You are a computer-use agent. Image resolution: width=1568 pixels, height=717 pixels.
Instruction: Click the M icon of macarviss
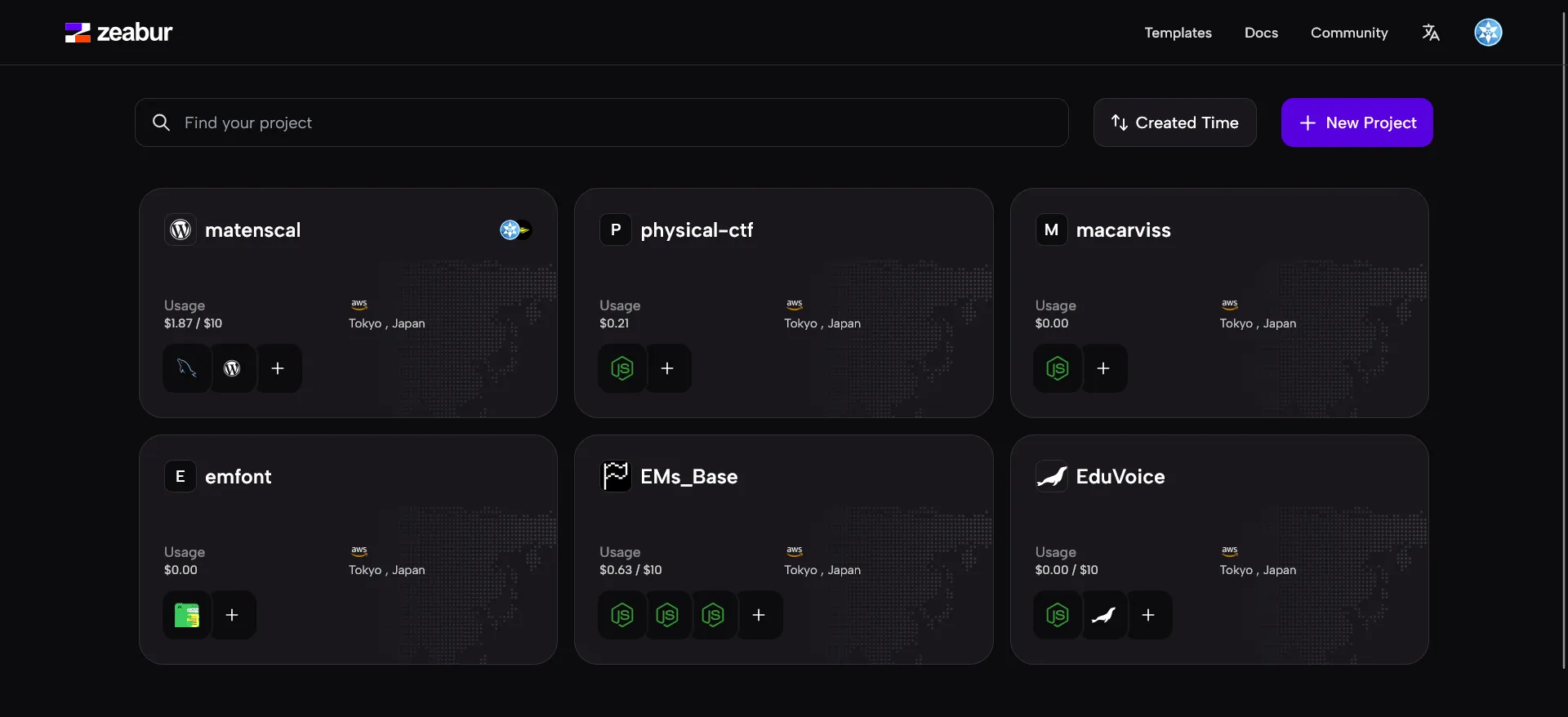point(1052,230)
